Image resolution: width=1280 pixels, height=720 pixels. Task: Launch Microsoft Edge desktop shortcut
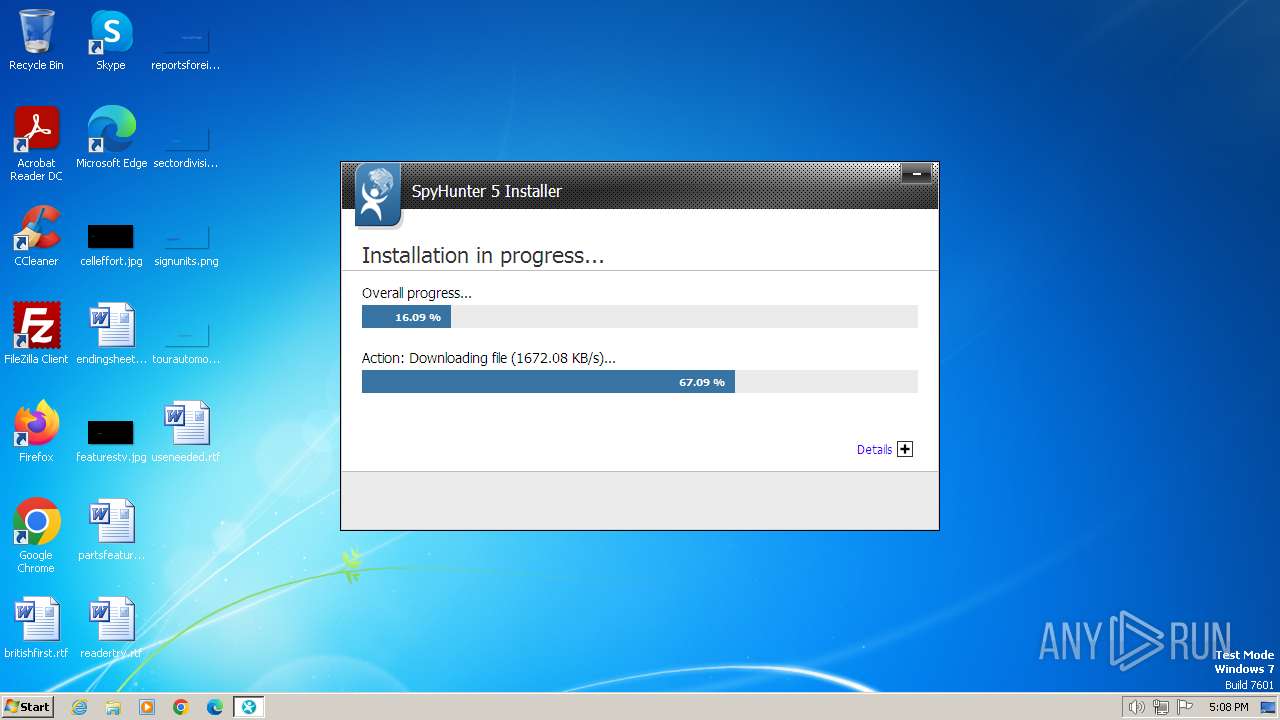point(111,138)
